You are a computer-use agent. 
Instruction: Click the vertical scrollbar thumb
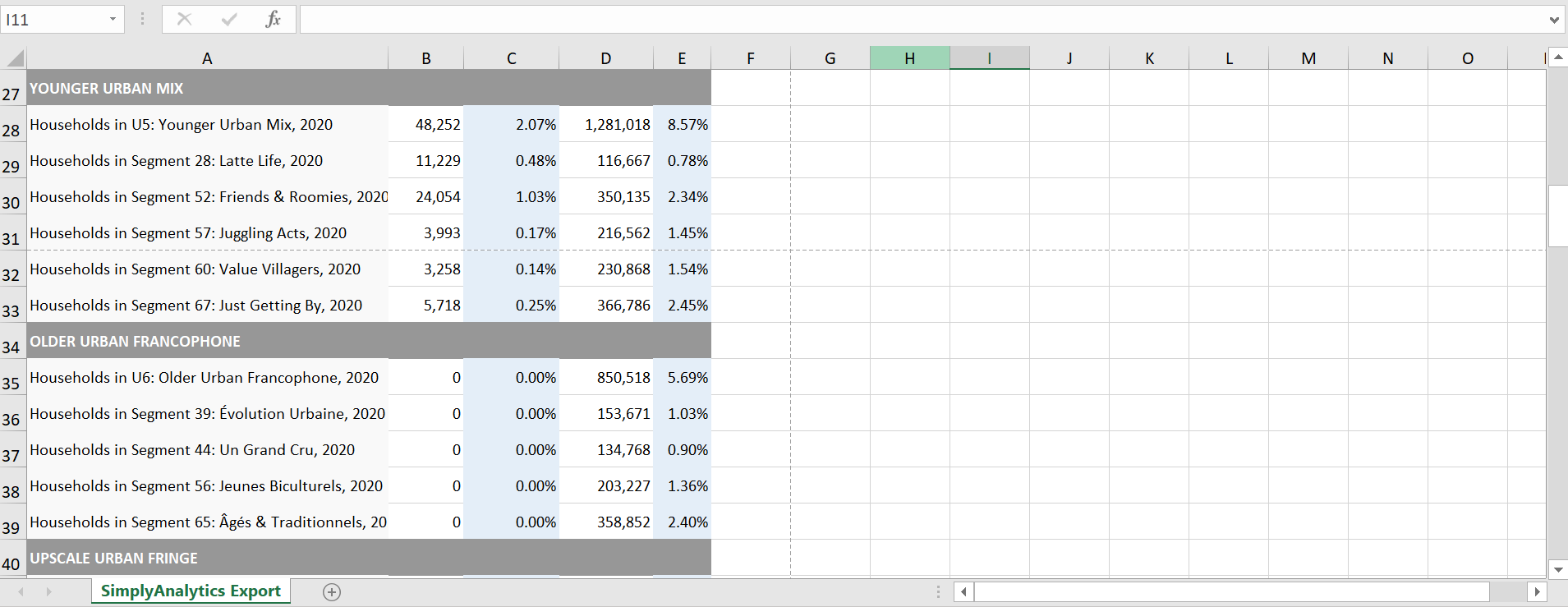coord(1557,216)
